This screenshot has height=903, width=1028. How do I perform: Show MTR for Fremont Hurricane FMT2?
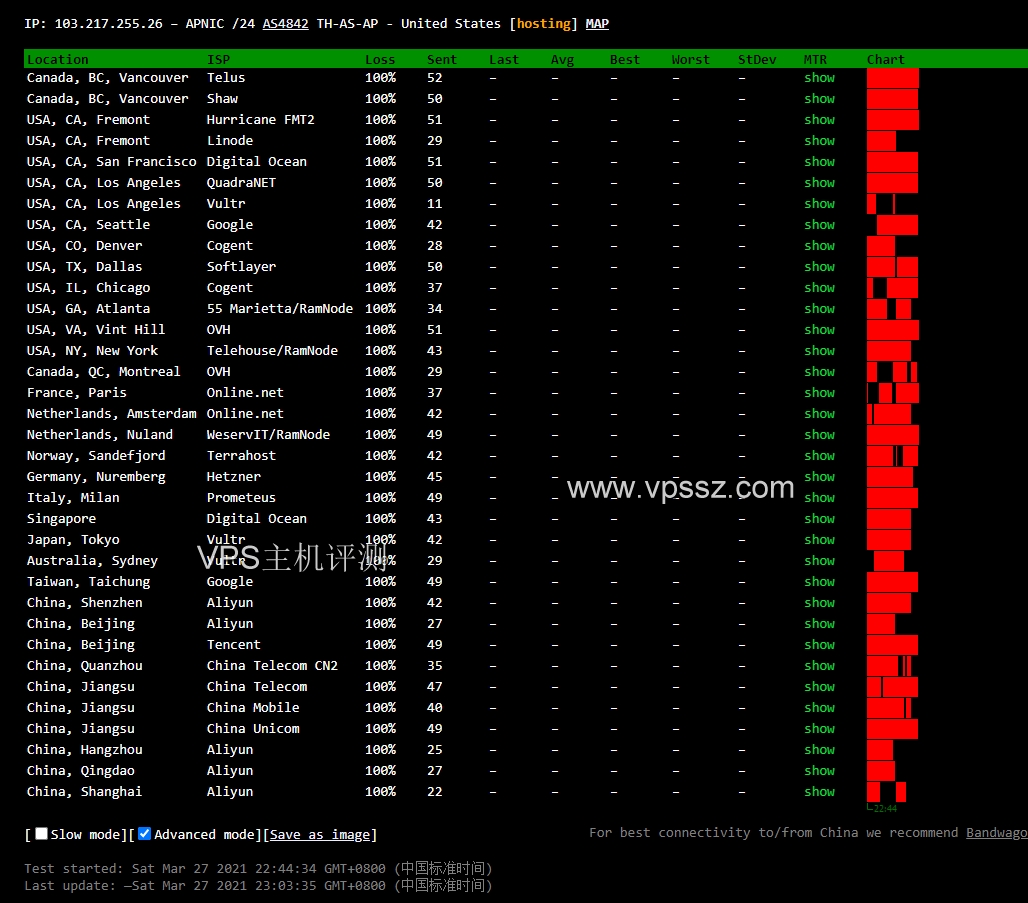pos(820,119)
